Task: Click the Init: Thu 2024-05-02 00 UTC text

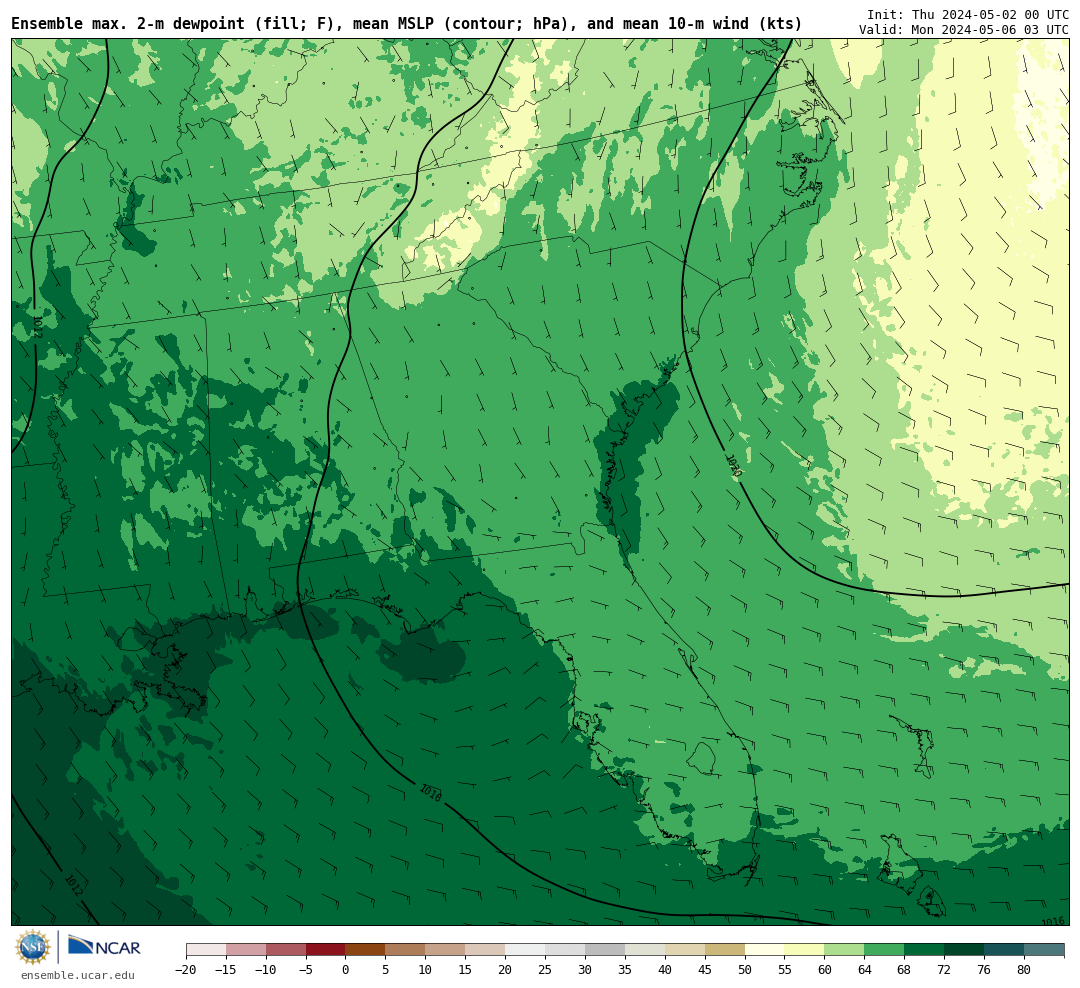Action: point(968,14)
